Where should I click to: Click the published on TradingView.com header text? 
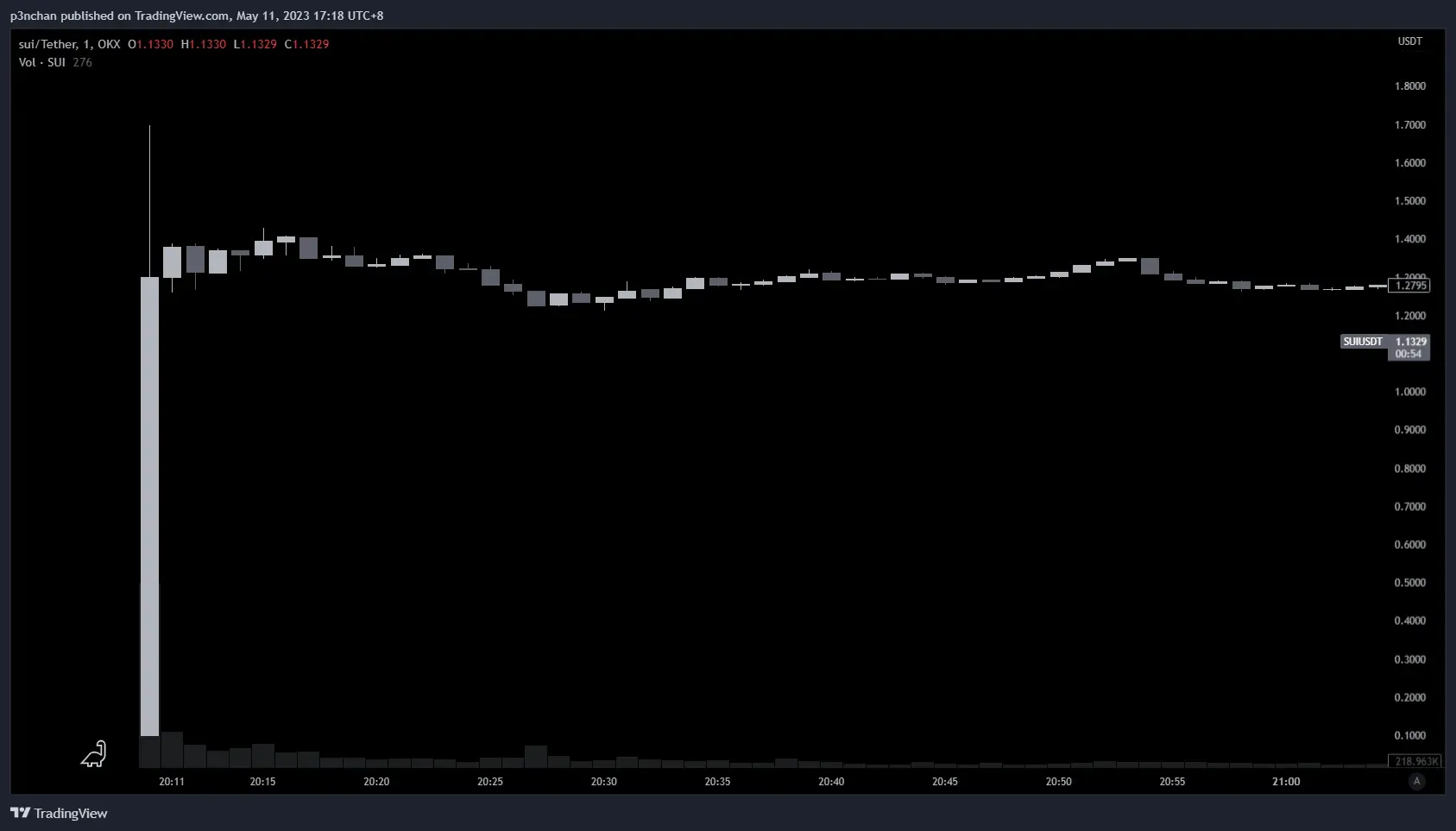pyautogui.click(x=197, y=16)
